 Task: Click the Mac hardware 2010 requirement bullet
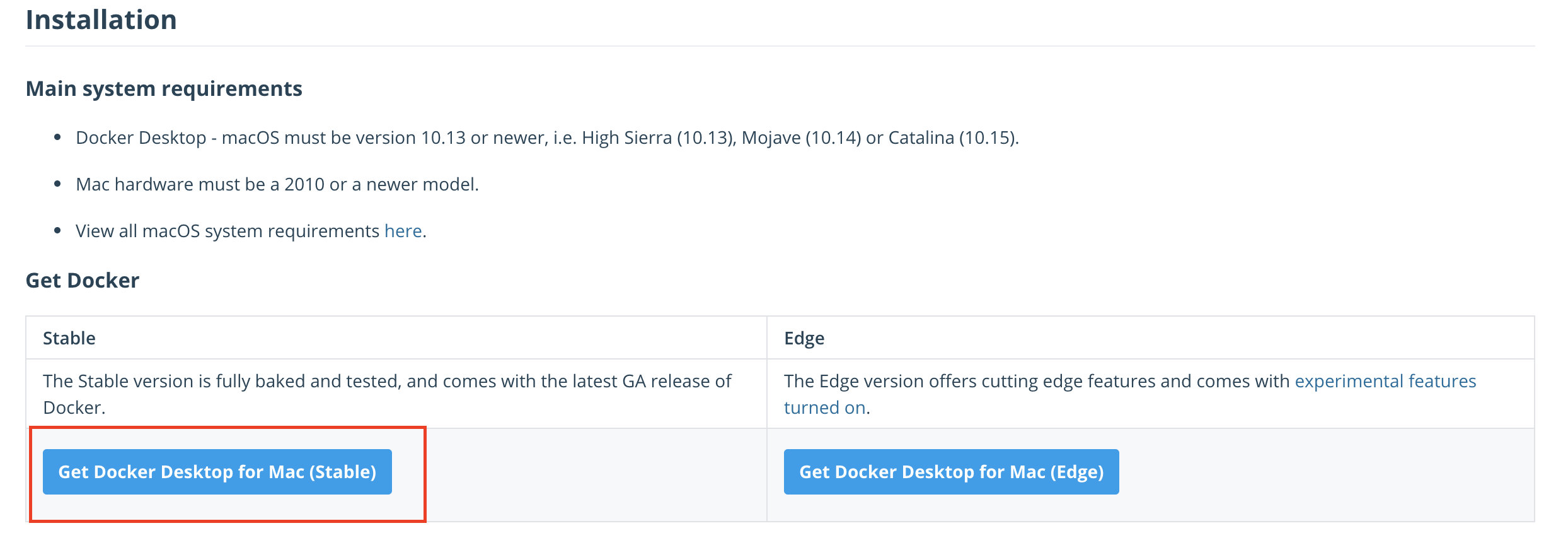277,184
